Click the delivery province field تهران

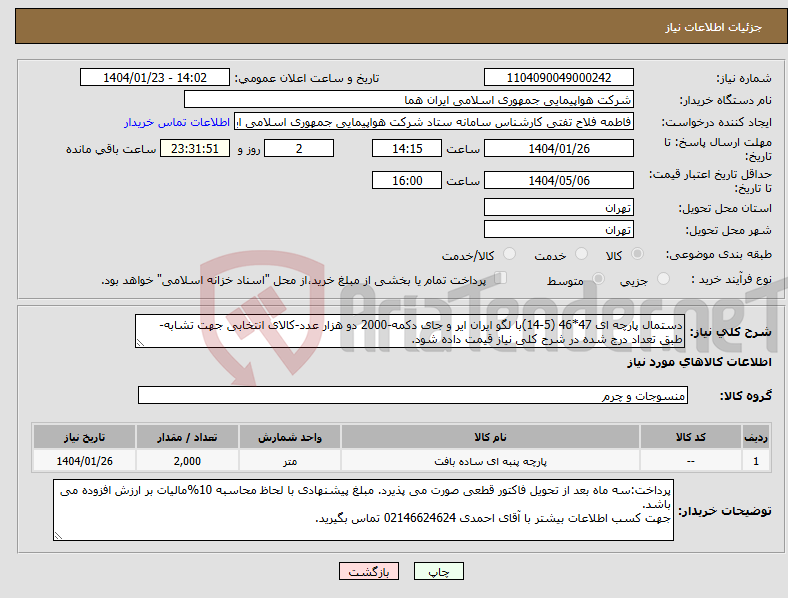pyautogui.click(x=559, y=207)
